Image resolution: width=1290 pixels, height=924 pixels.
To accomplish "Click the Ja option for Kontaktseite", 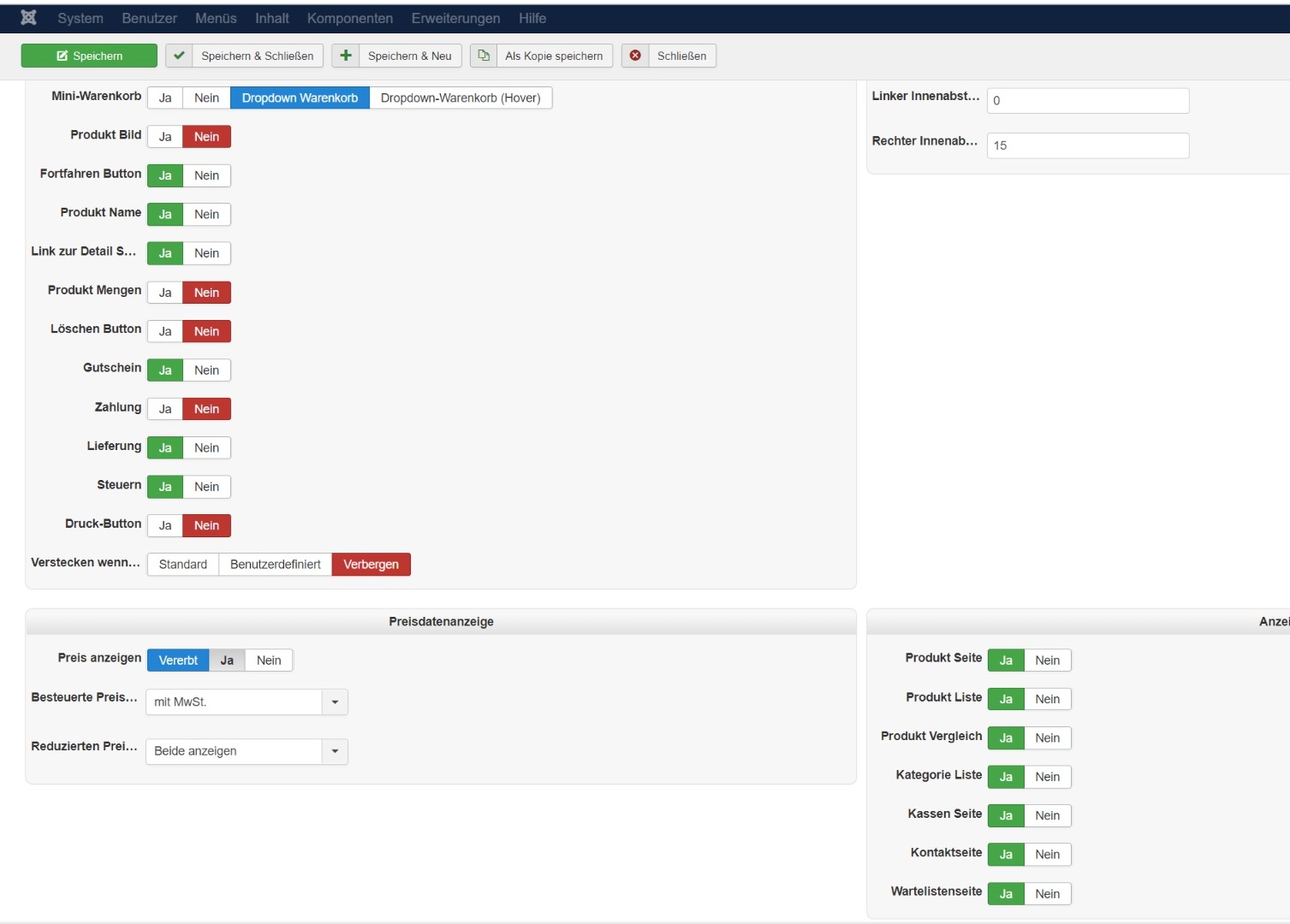I will click(1006, 855).
